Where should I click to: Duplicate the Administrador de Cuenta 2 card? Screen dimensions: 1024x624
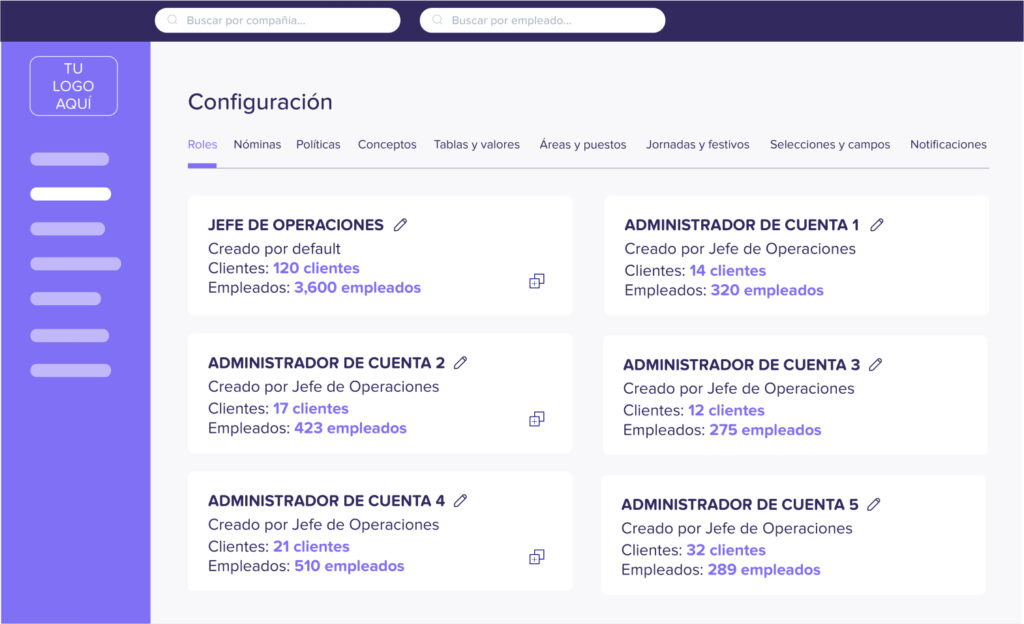pyautogui.click(x=536, y=419)
